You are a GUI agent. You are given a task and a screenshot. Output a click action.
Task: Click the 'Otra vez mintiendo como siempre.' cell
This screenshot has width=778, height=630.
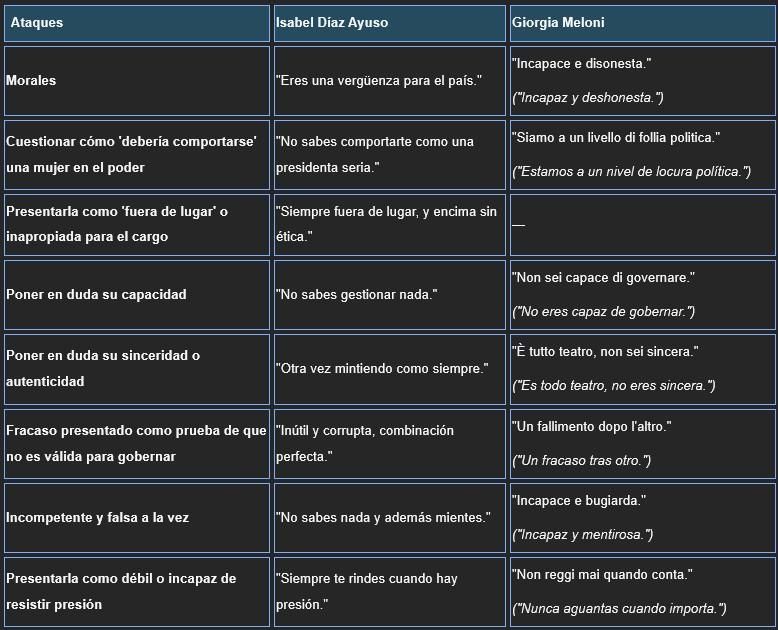click(382, 368)
